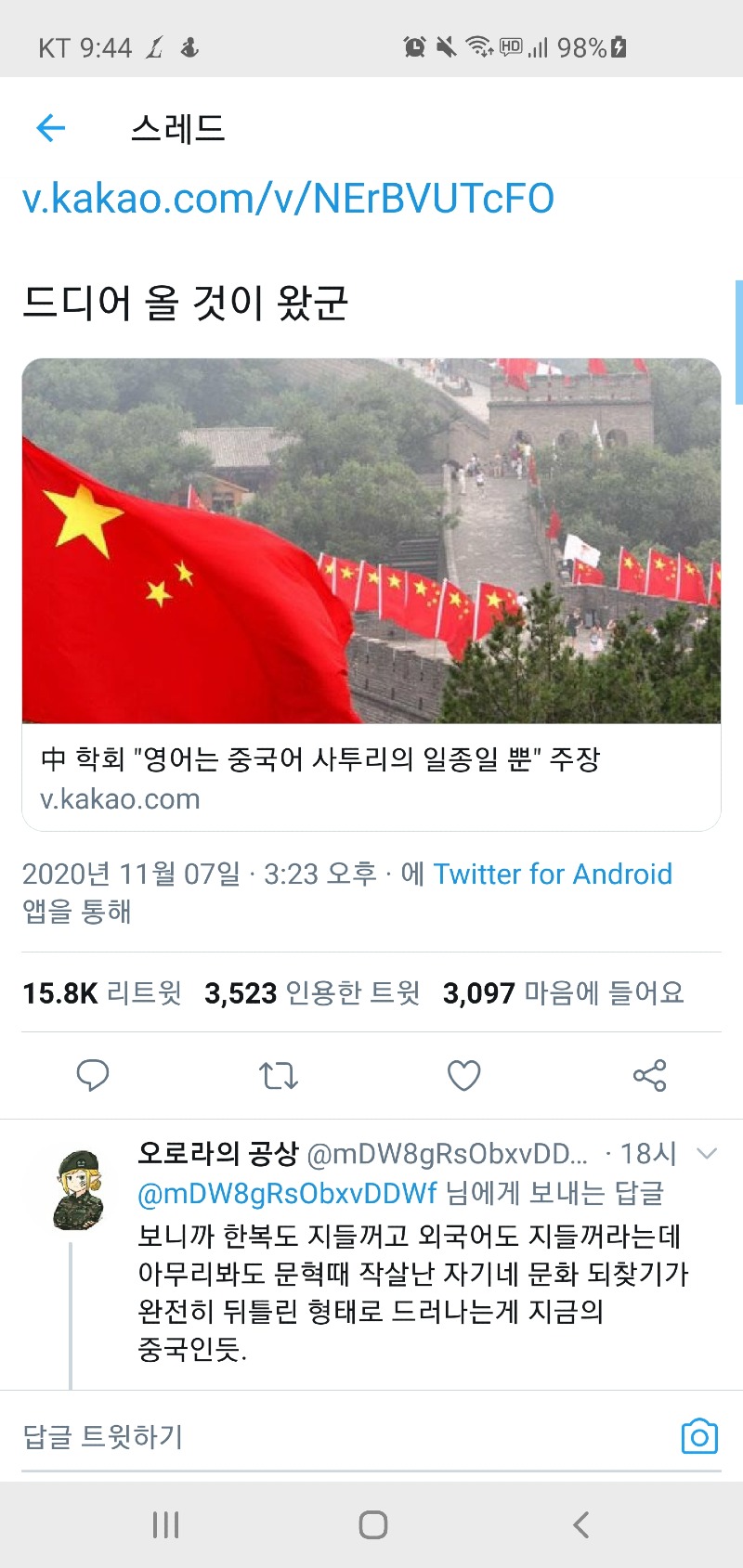
Task: Tap the Android home button
Action: coord(372,1525)
